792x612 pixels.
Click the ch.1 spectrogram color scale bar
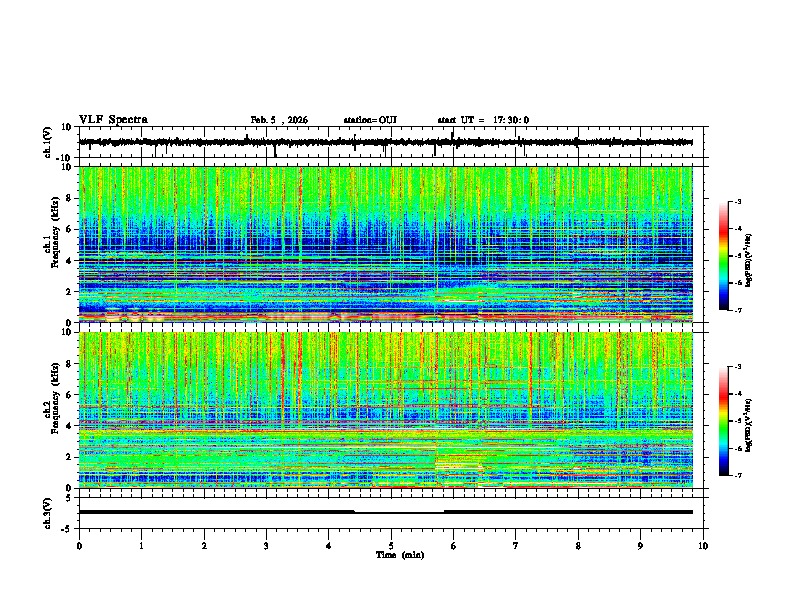[x=724, y=256]
